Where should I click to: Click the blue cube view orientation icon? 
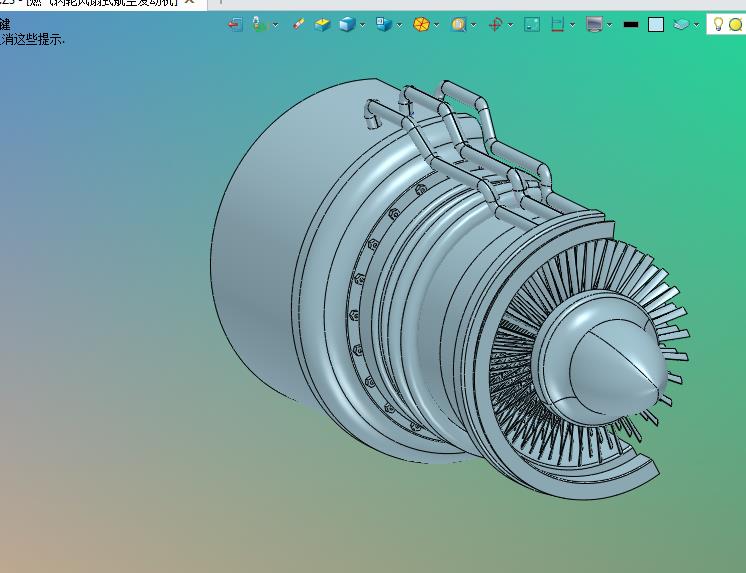click(x=347, y=24)
